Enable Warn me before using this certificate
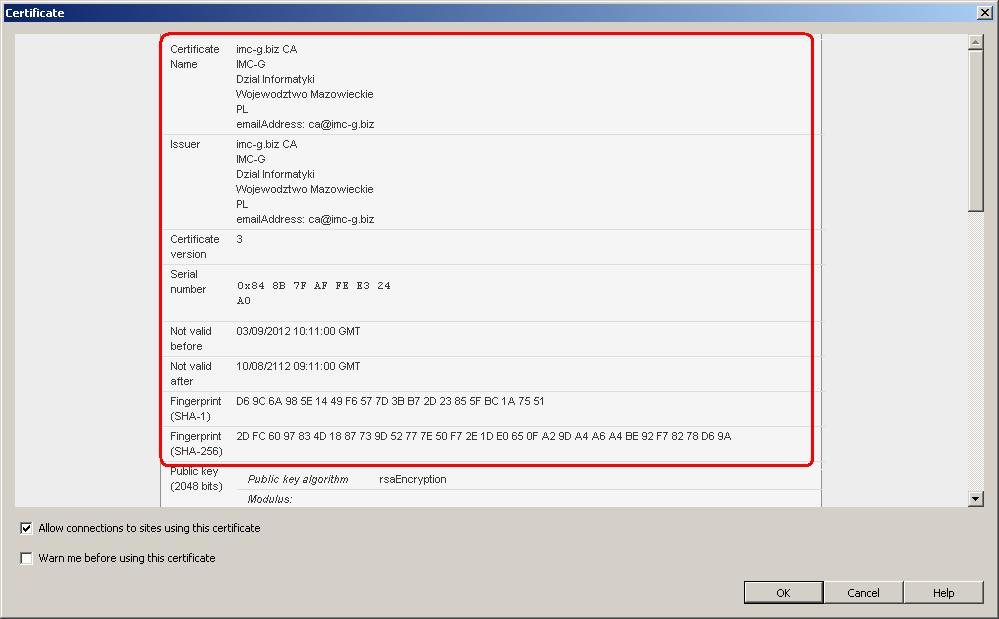 (x=27, y=558)
